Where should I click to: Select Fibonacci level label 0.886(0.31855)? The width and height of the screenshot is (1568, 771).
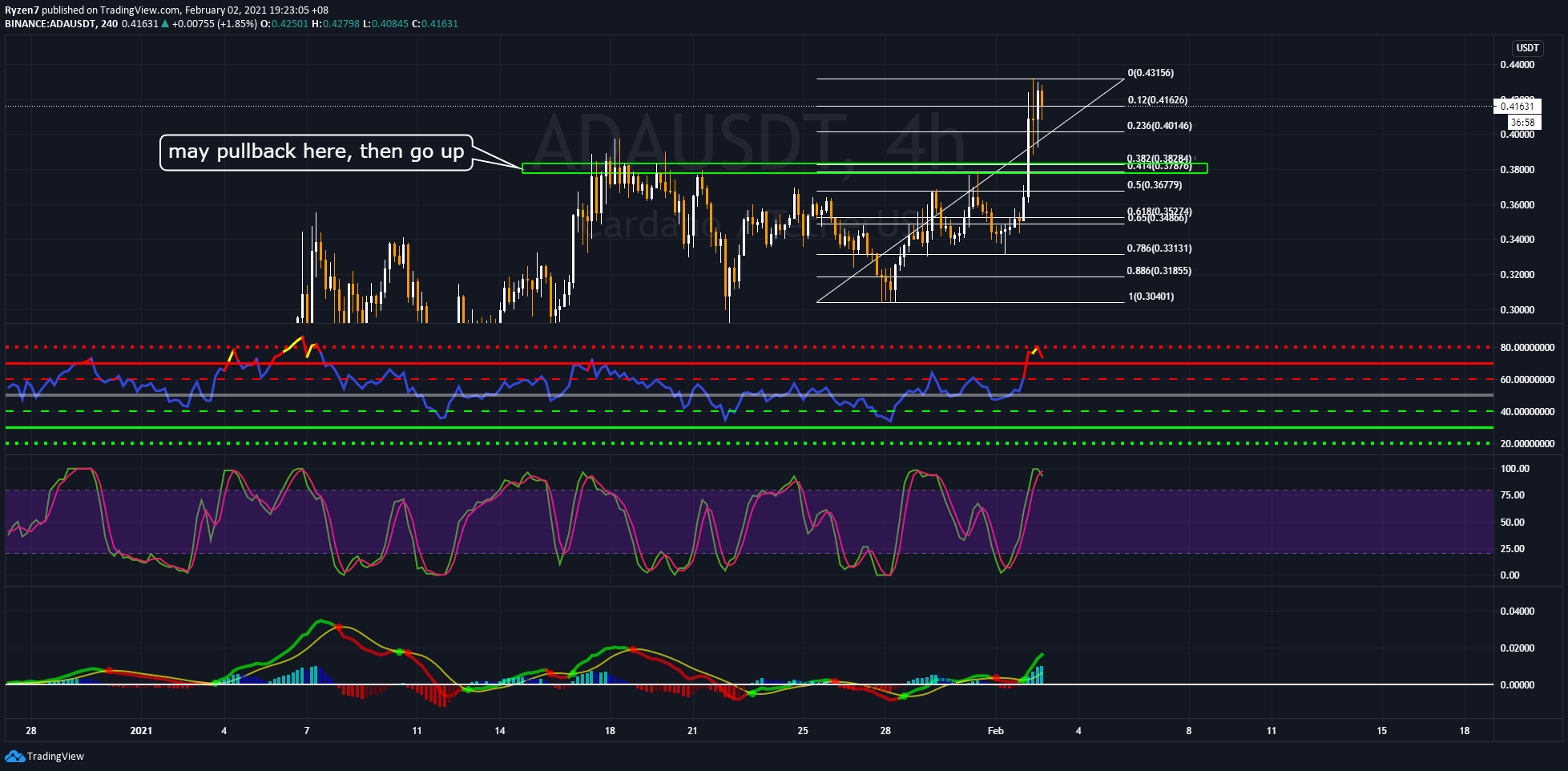click(1159, 271)
